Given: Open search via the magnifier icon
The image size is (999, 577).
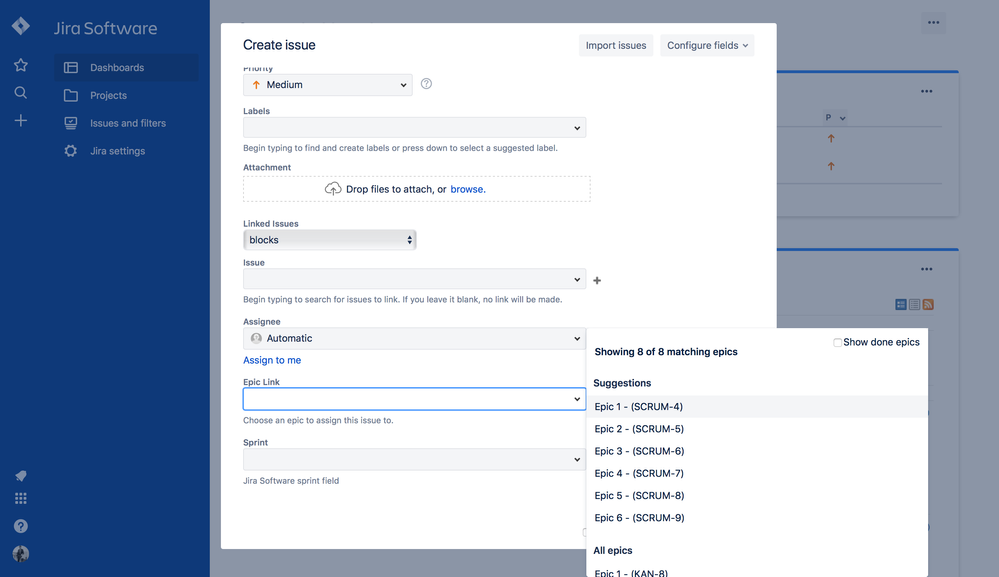Looking at the screenshot, I should click(x=20, y=93).
